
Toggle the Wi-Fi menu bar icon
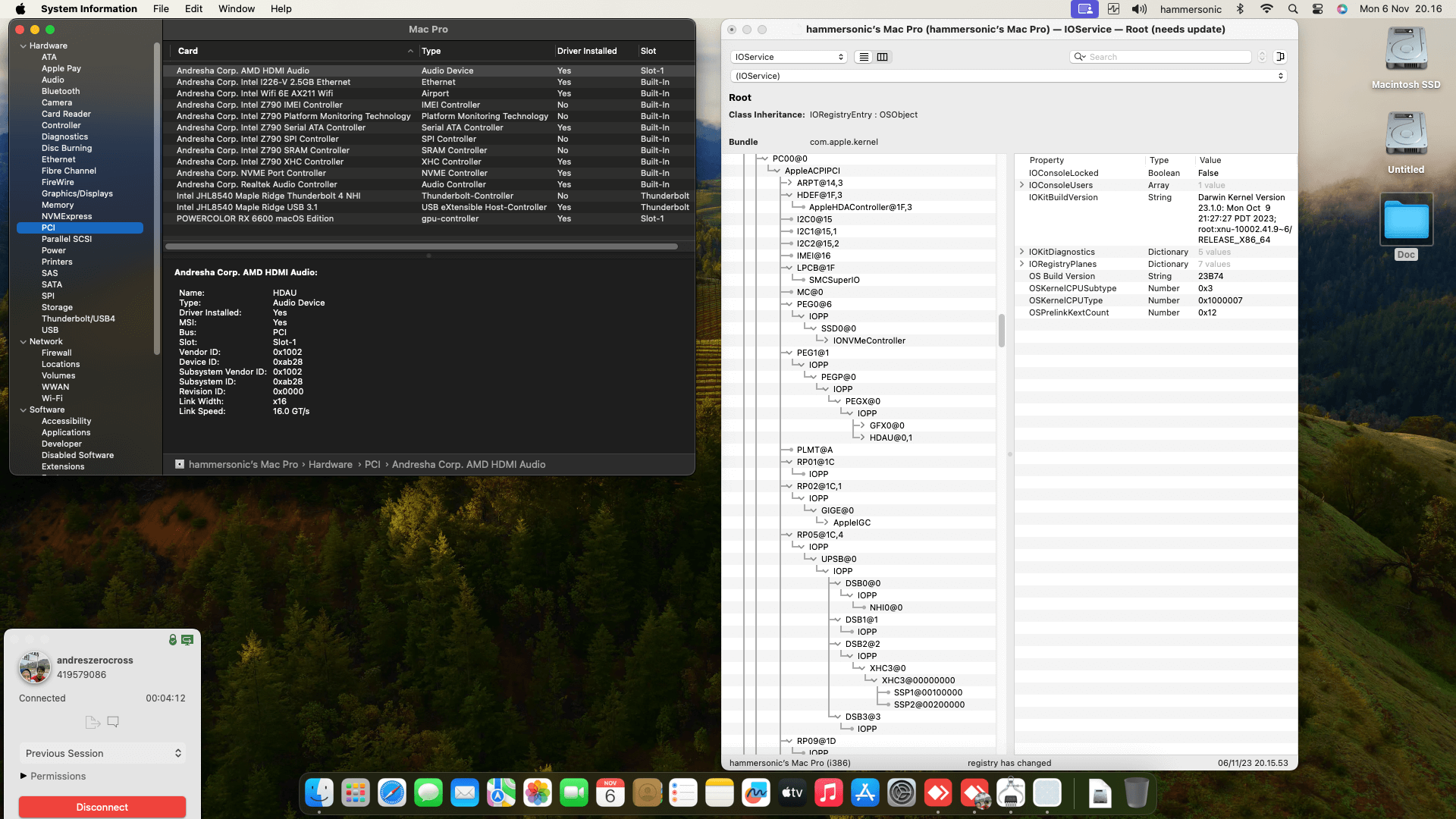1266,9
